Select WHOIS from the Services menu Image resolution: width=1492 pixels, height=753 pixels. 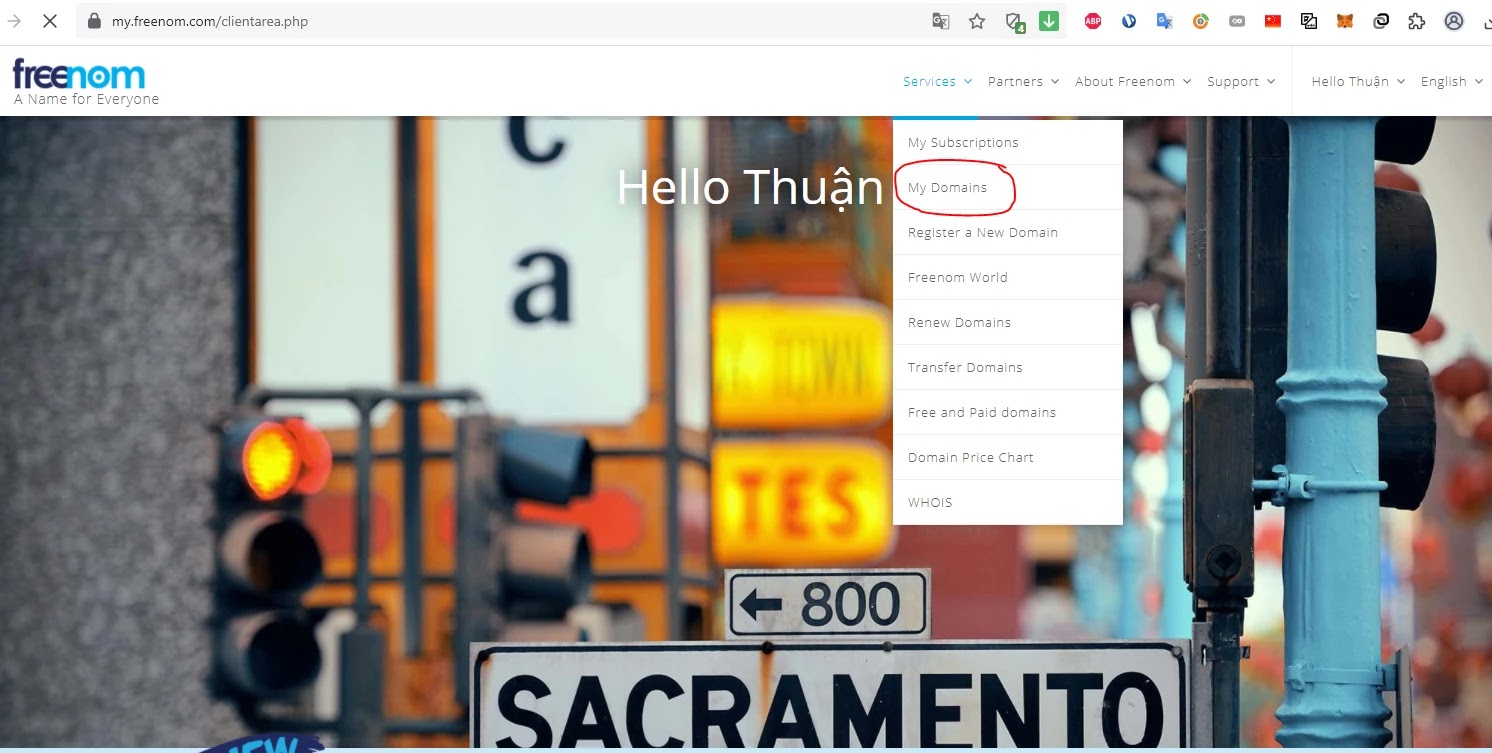(x=1008, y=503)
